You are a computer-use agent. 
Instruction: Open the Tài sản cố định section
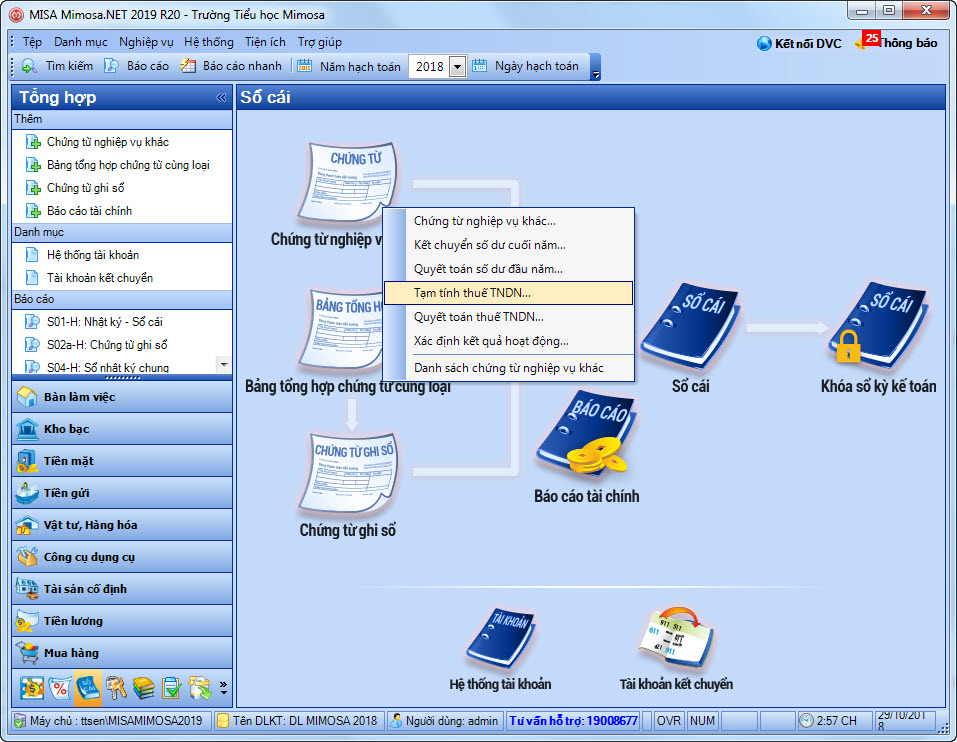[122, 589]
